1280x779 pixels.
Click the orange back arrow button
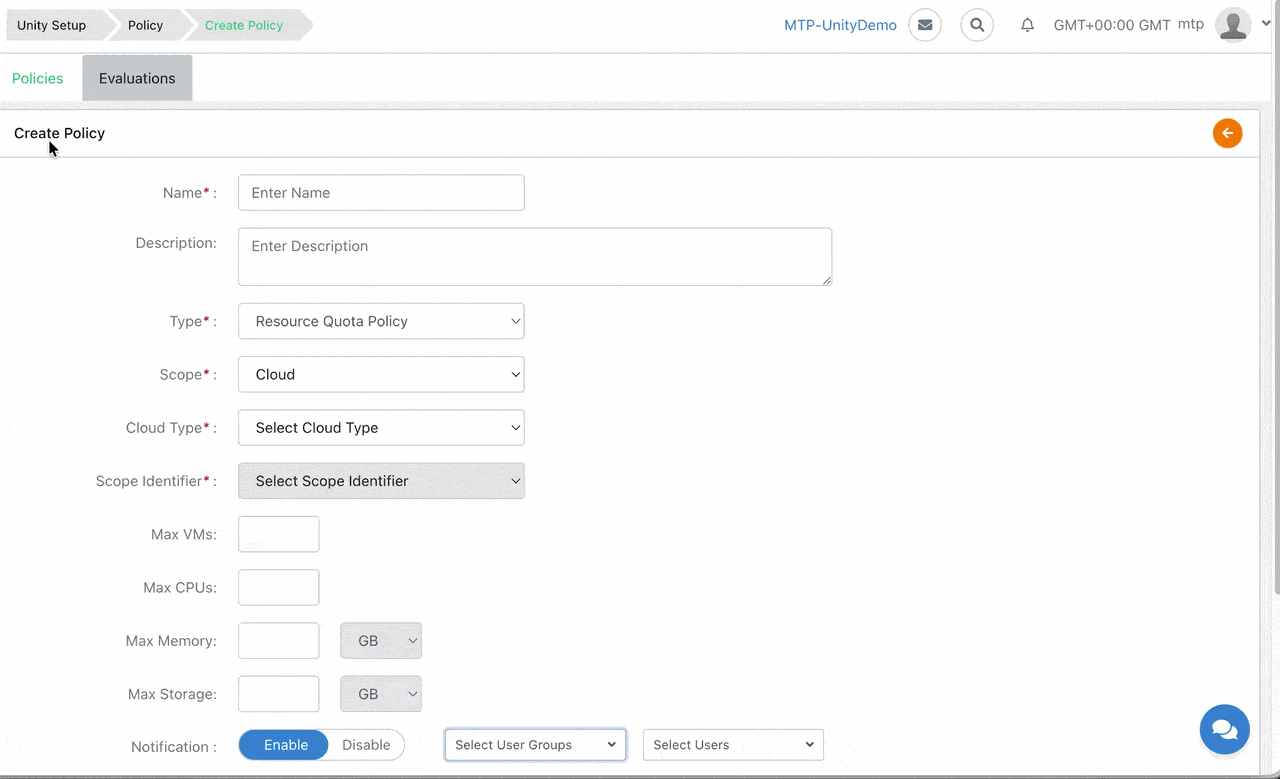(1228, 133)
